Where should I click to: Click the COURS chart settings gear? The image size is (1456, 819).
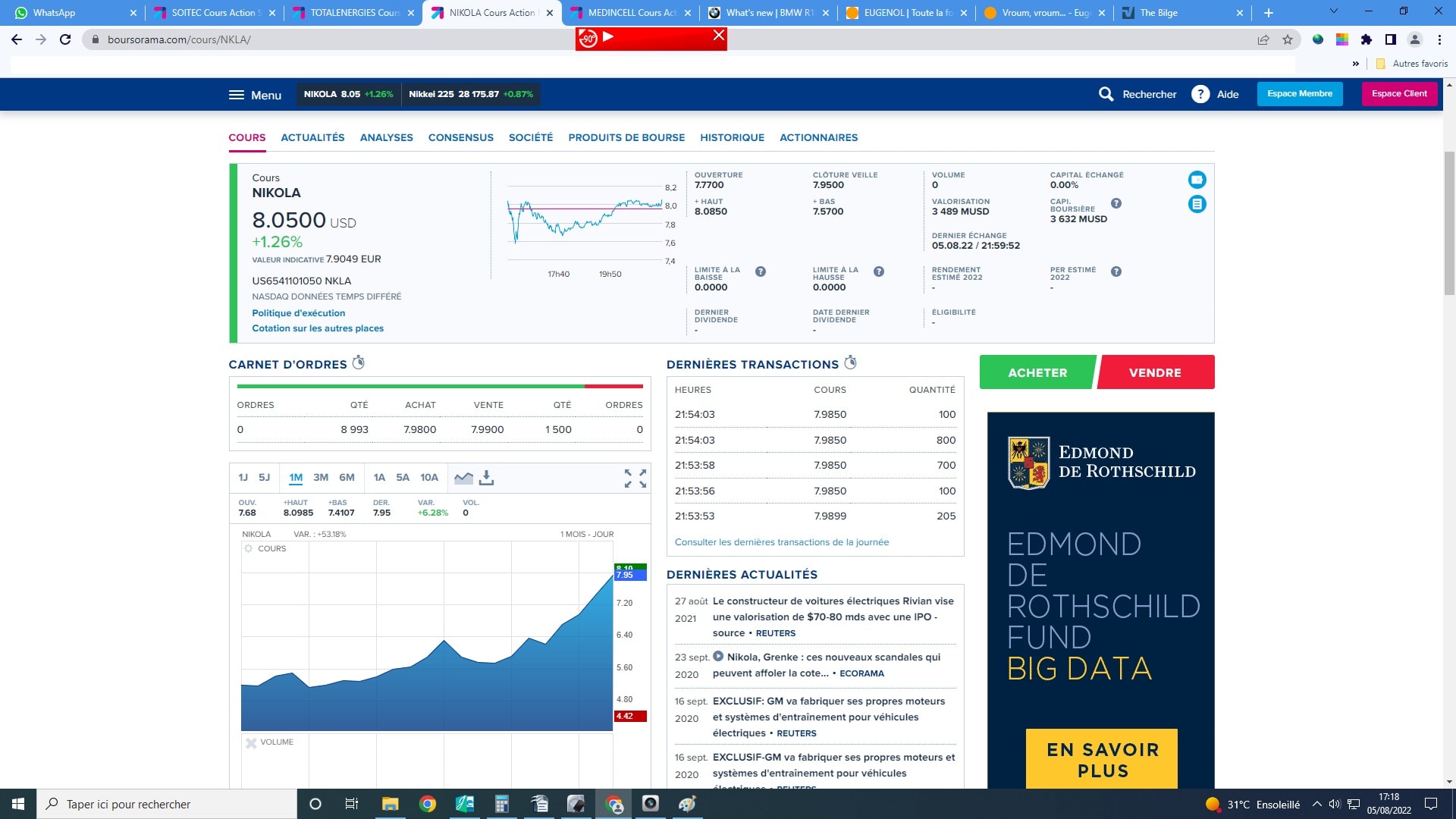coord(248,548)
